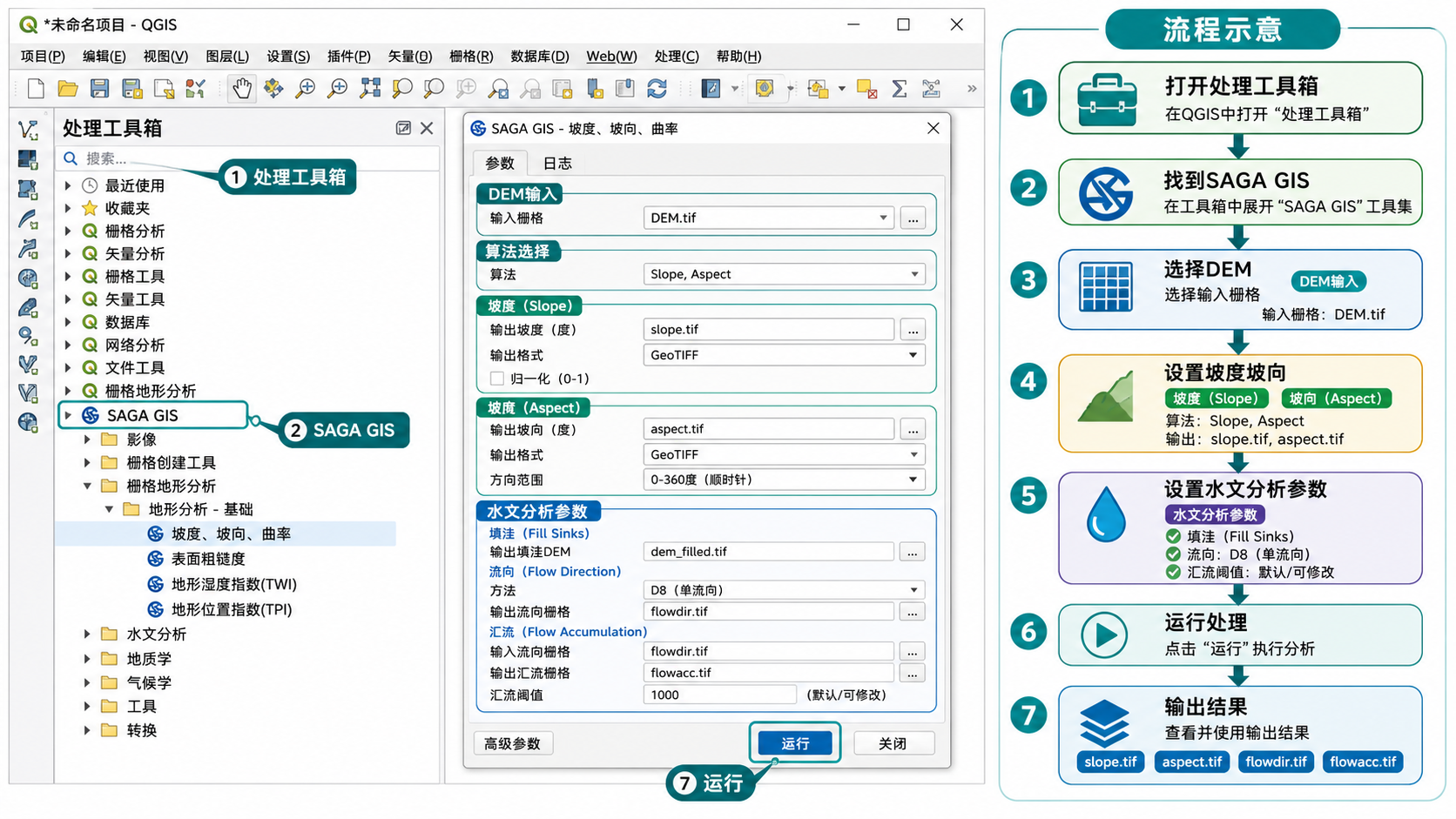Close the SAGA GIS dialog window

click(x=934, y=128)
